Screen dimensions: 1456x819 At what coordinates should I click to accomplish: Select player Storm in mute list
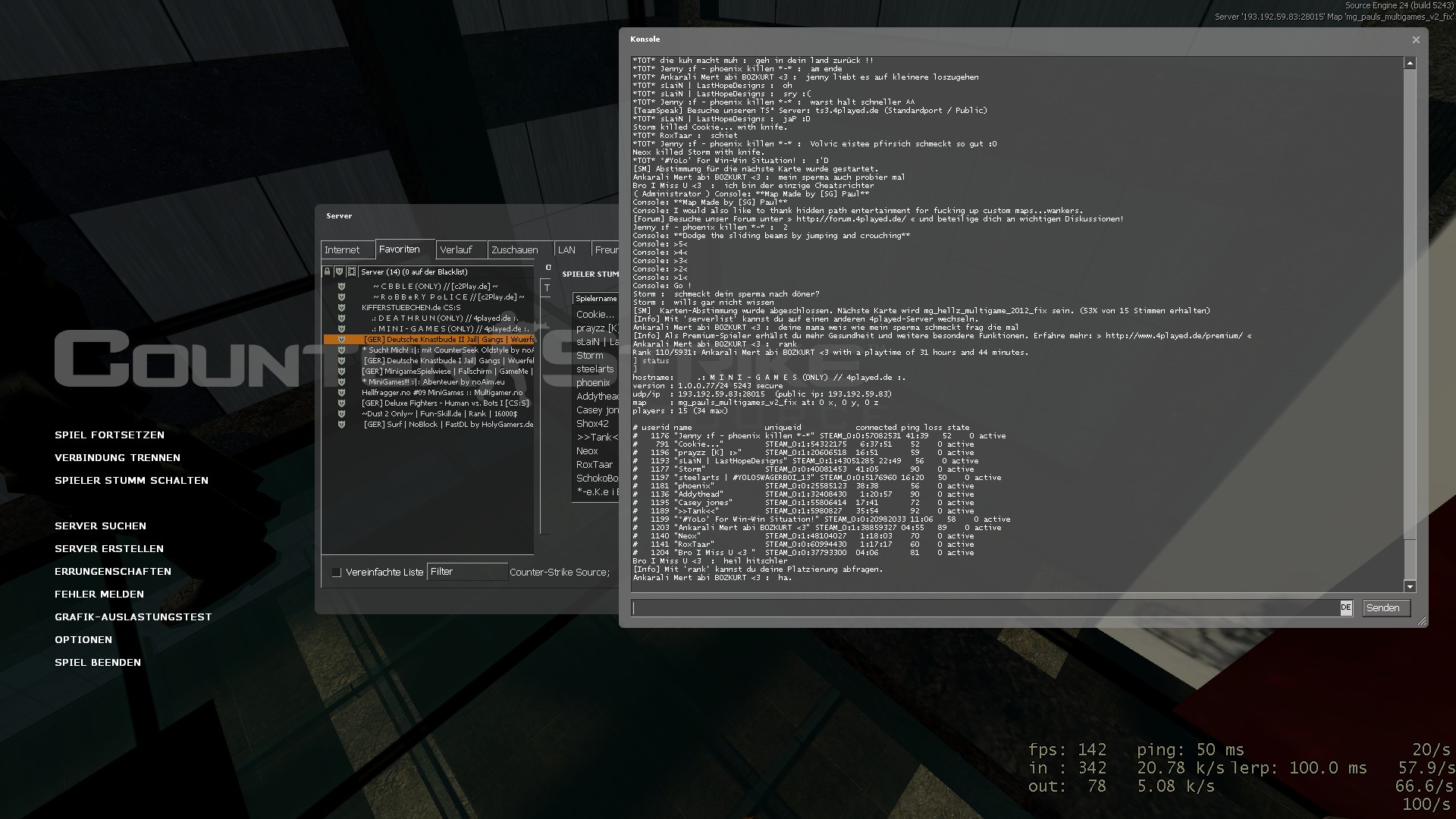(596, 355)
